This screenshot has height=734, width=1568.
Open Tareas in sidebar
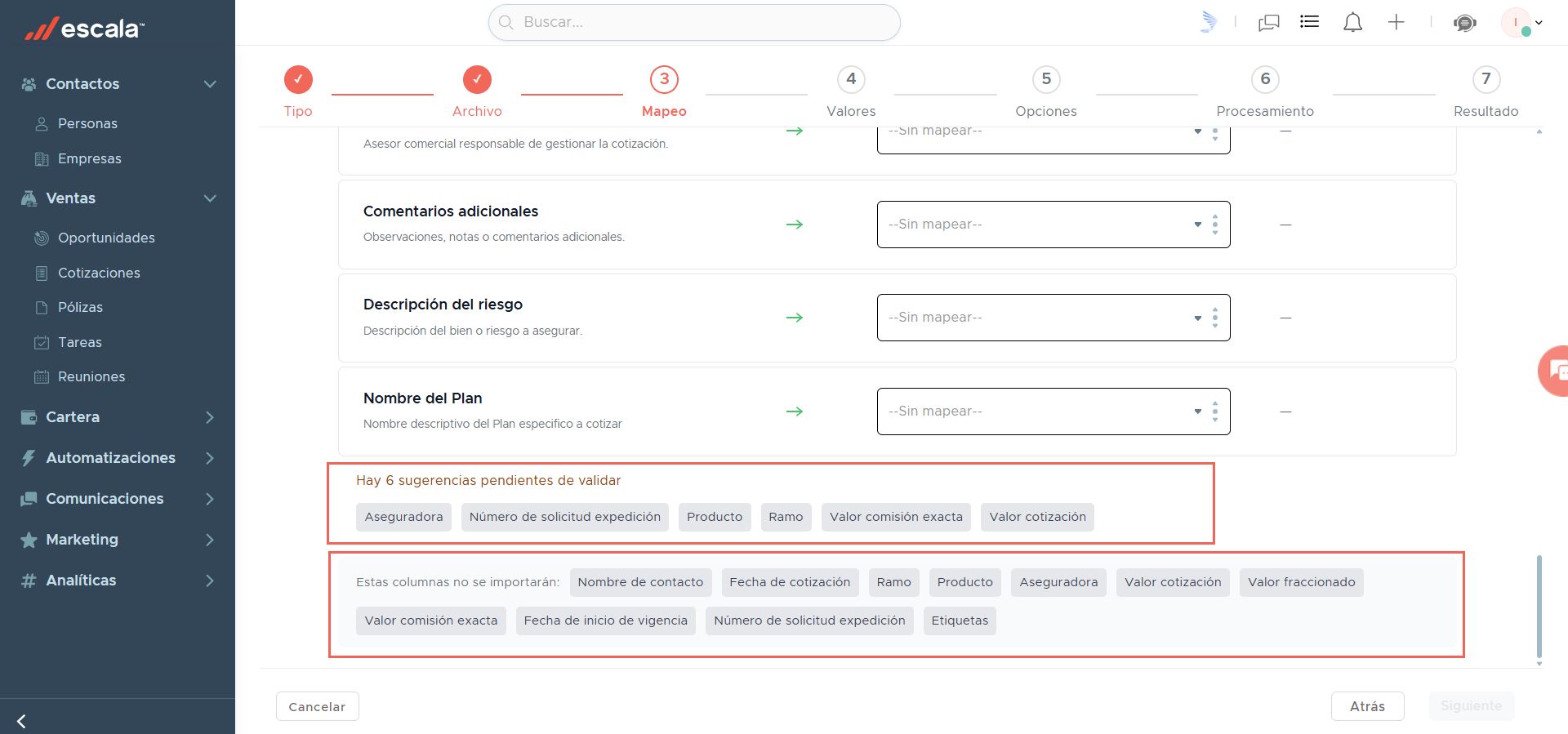click(x=80, y=342)
